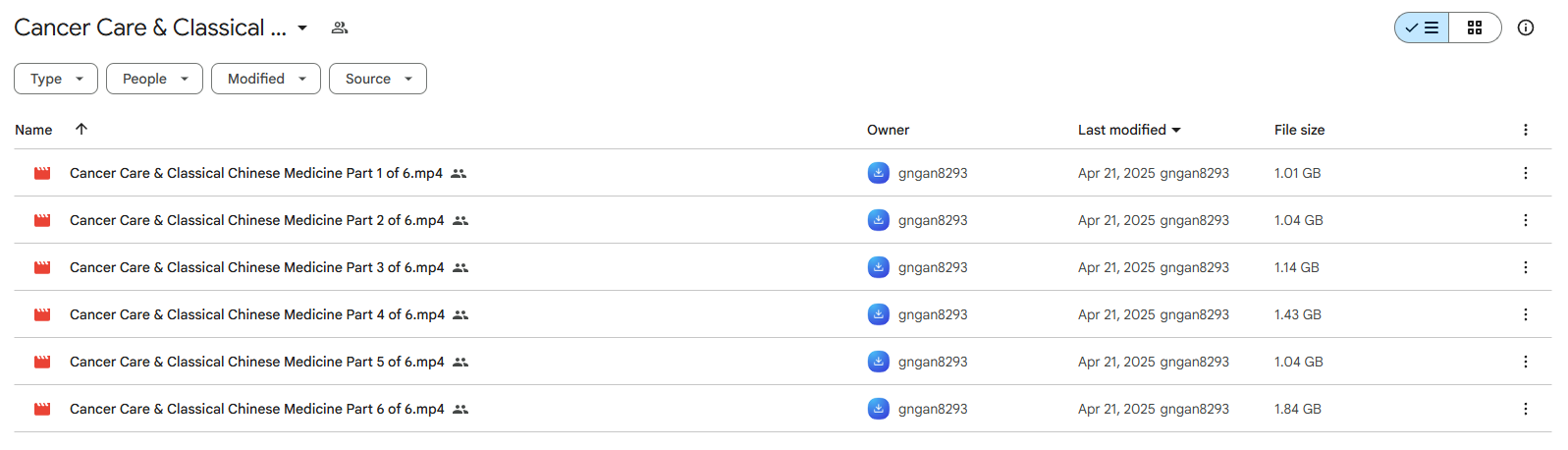Switch to grid layout view
Screen dimensions: 1568x450
(x=1475, y=28)
